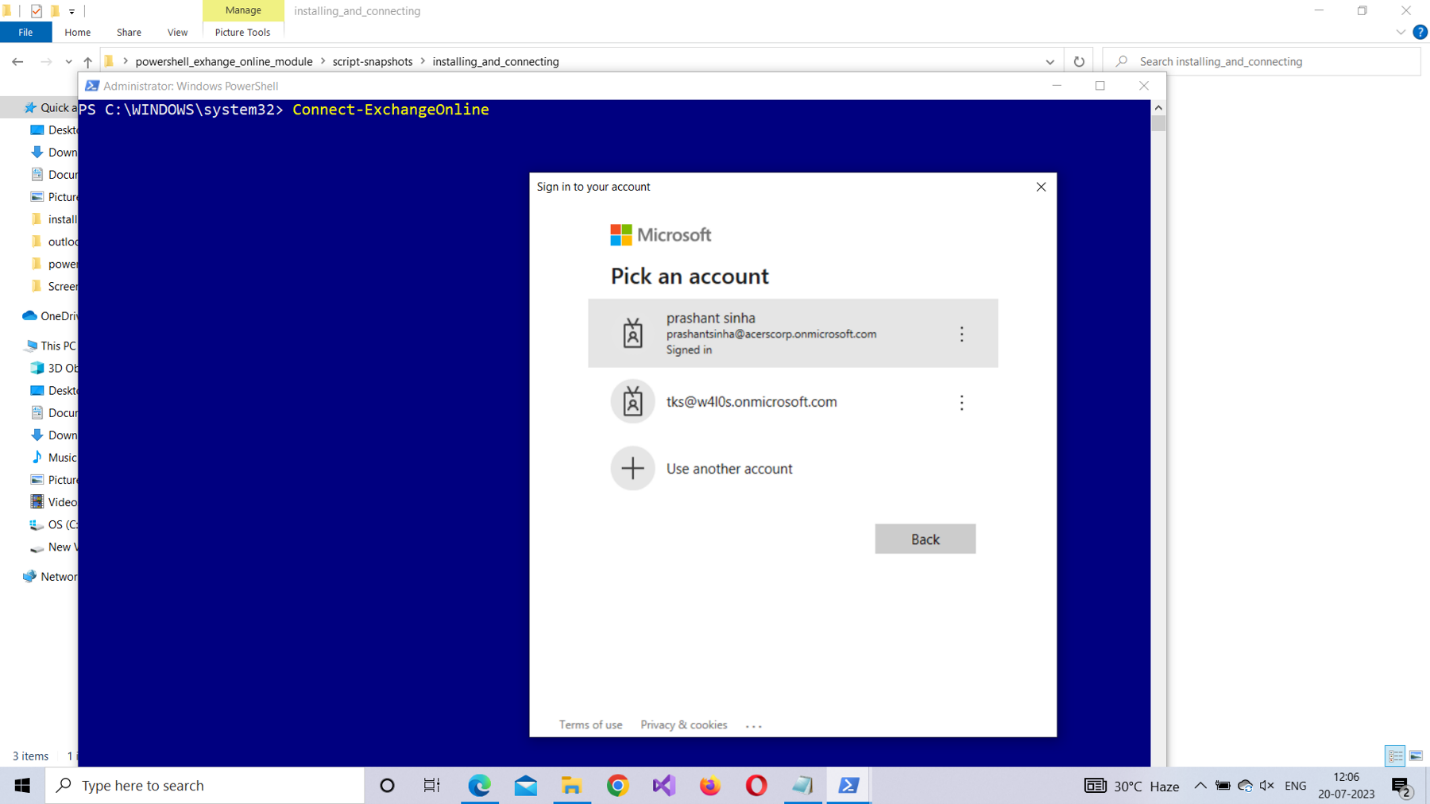Switch to the Picture Tools tab

point(243,32)
